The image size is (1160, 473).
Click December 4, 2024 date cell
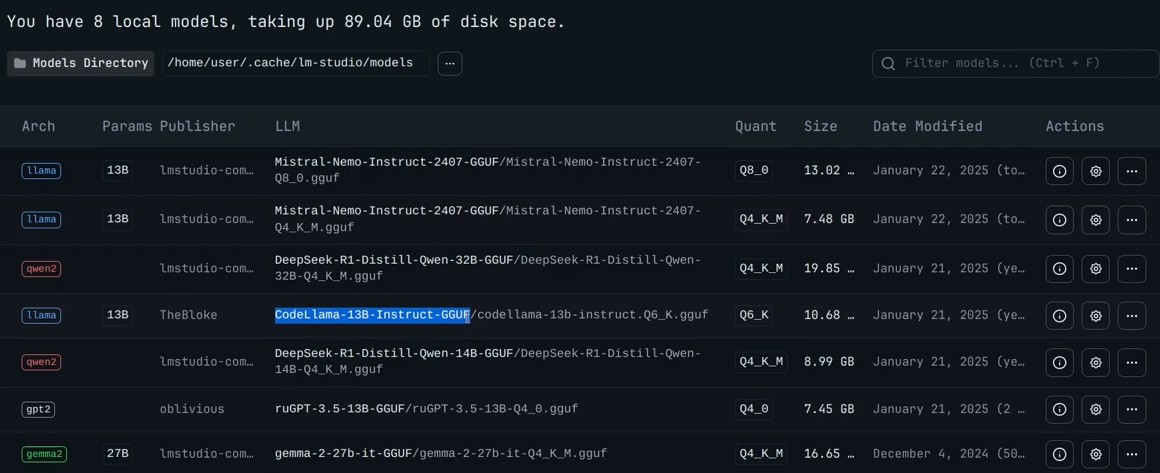click(949, 454)
